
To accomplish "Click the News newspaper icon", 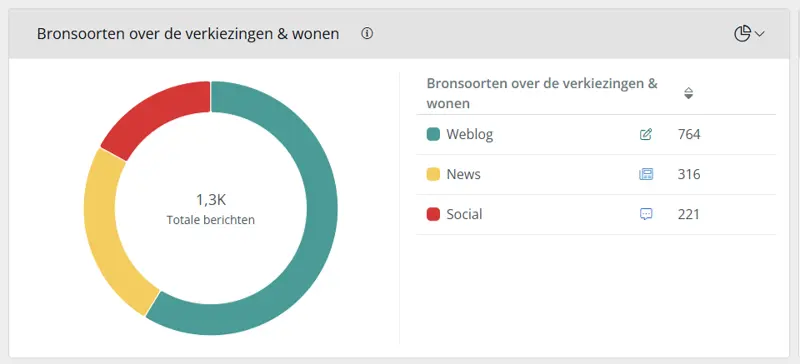I will coord(646,175).
